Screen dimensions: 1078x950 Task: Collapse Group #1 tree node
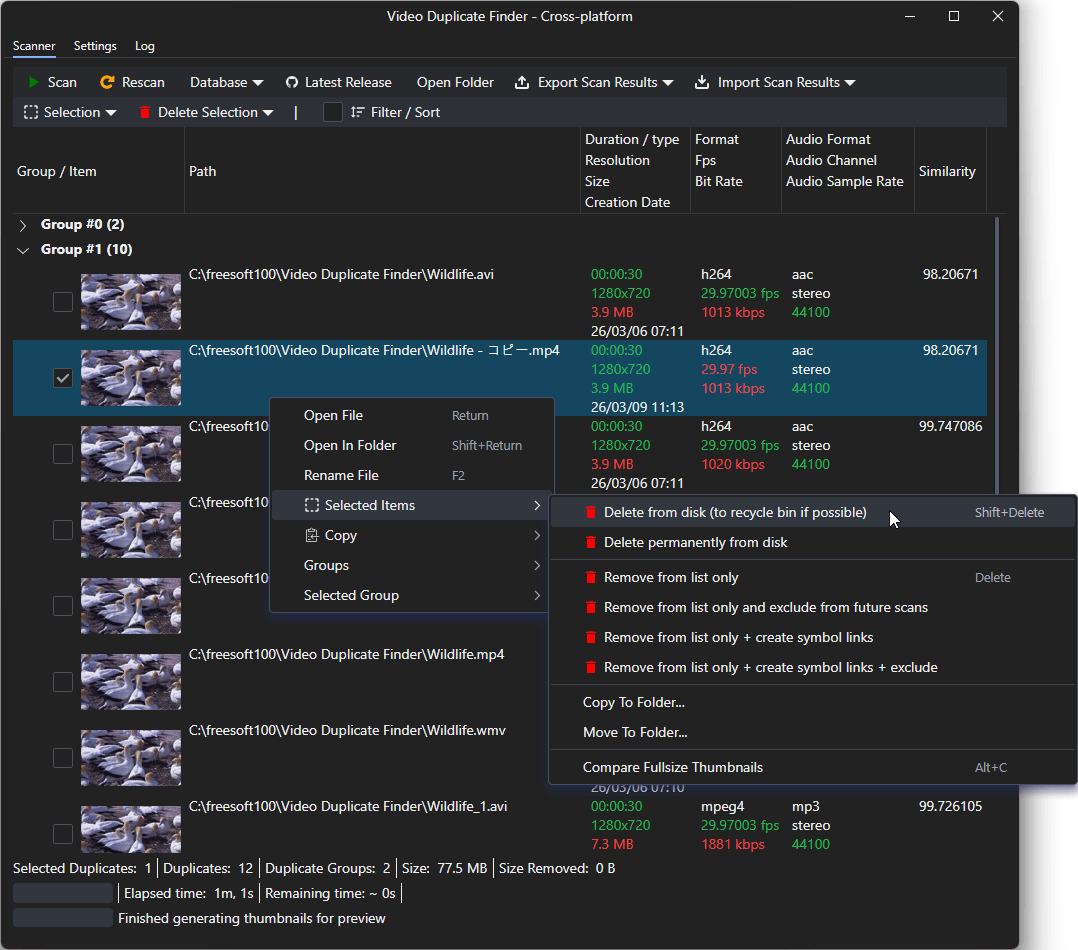[x=24, y=251]
